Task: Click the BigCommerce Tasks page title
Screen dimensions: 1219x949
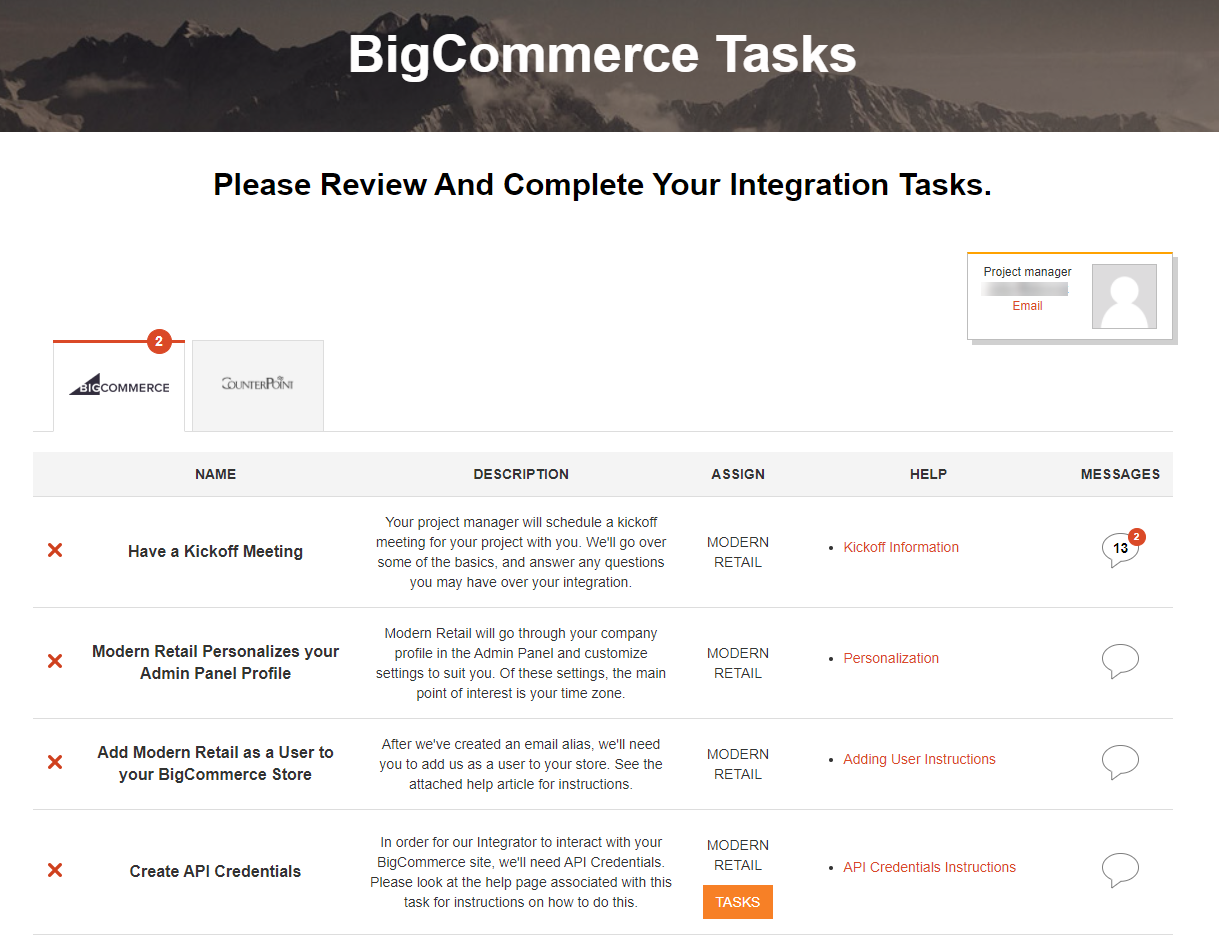Action: point(602,54)
